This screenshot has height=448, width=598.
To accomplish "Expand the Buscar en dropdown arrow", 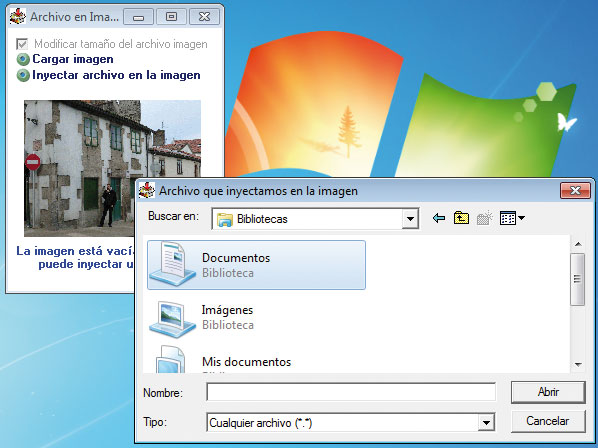I will coord(410,219).
